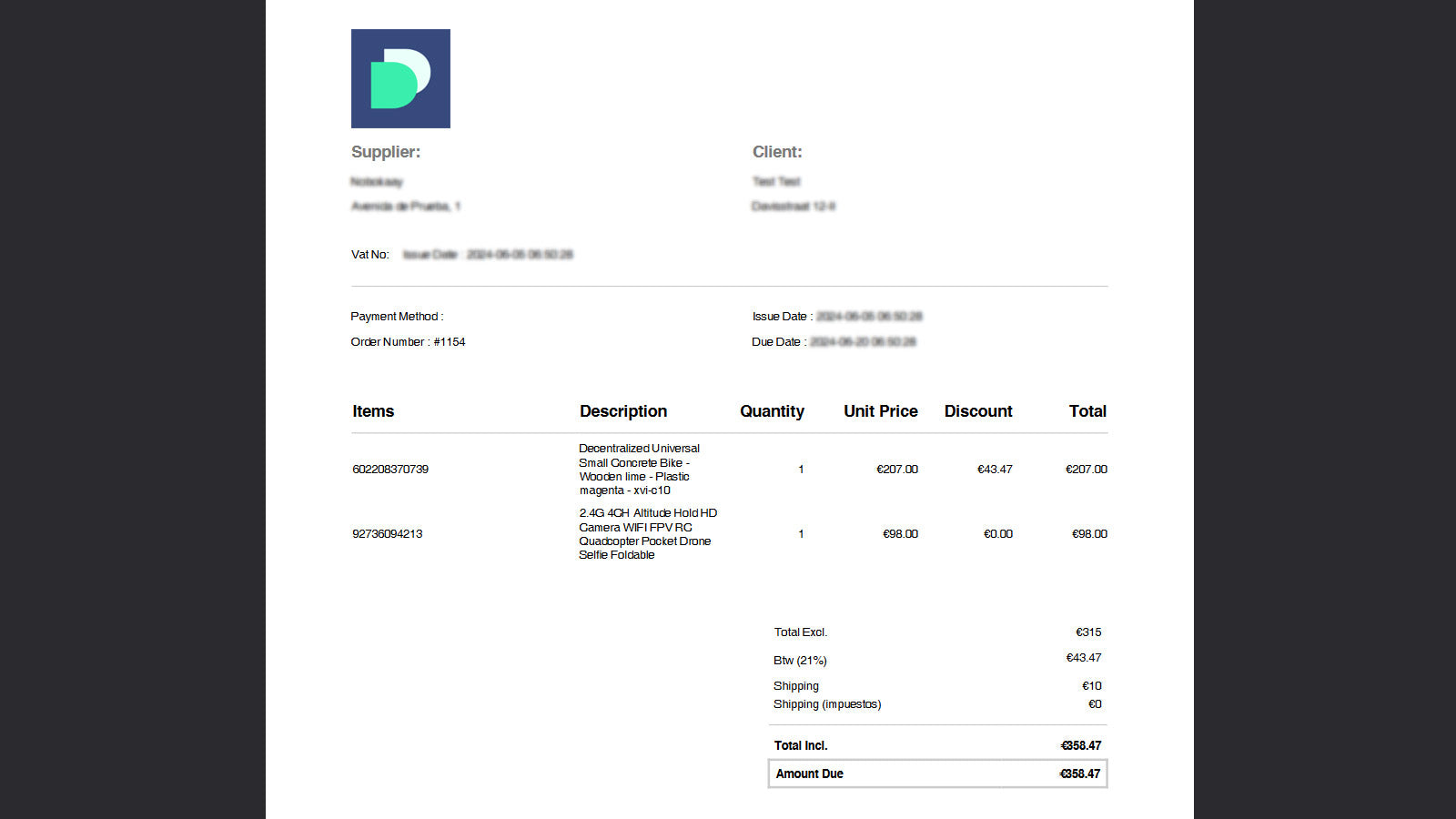Screen dimensions: 1456x819
Task: Click the client name Test Test
Action: point(775,181)
